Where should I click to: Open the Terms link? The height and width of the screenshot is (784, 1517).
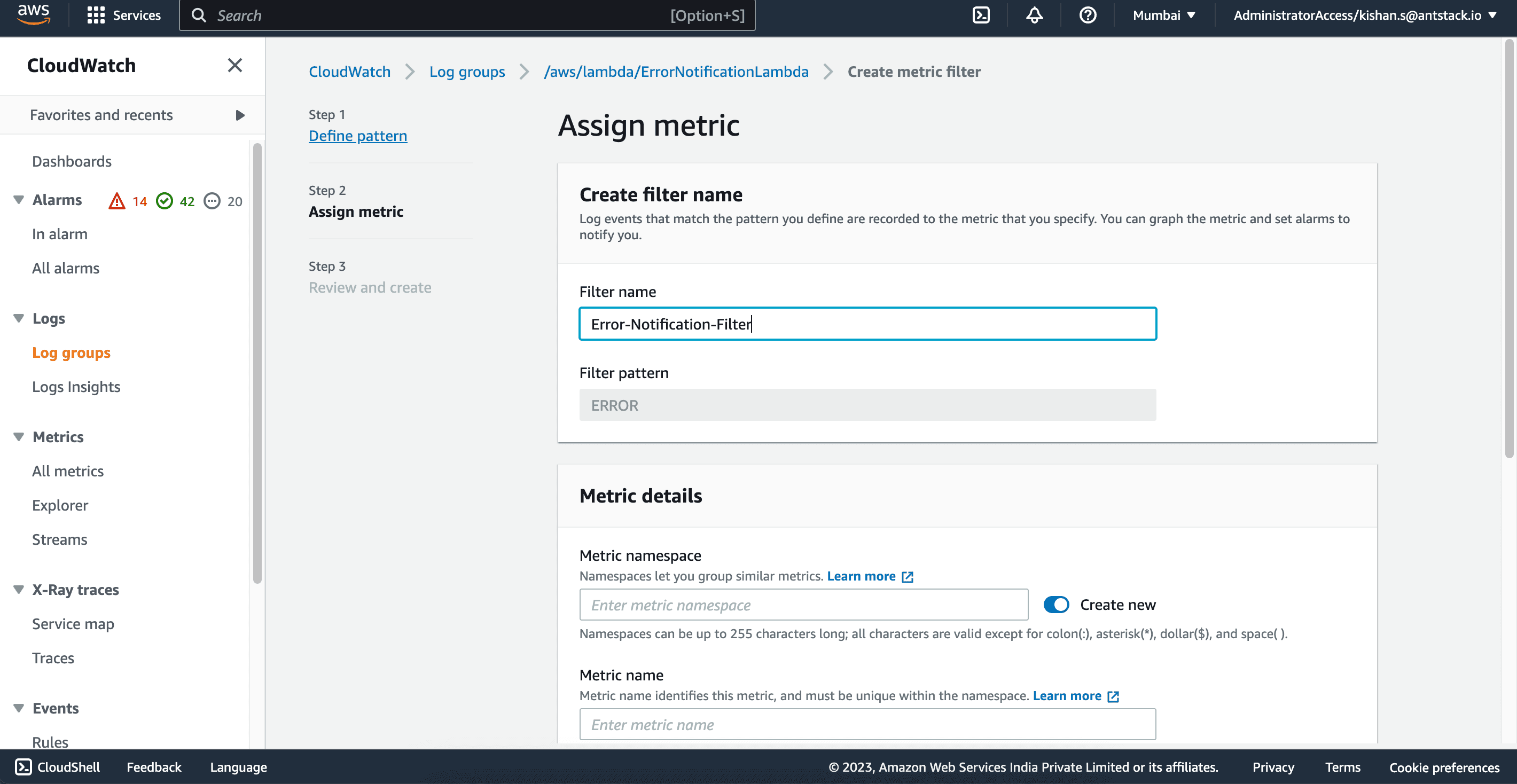(1343, 767)
